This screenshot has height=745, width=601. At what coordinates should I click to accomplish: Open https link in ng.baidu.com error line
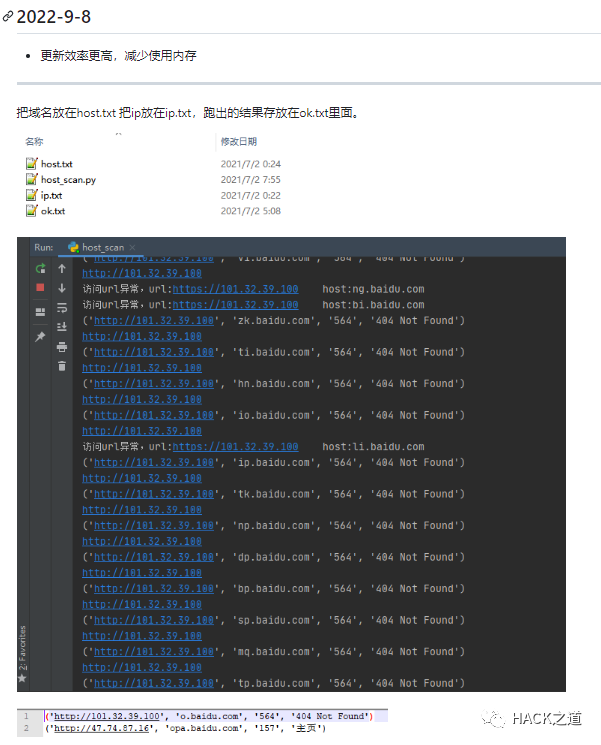tap(235, 289)
